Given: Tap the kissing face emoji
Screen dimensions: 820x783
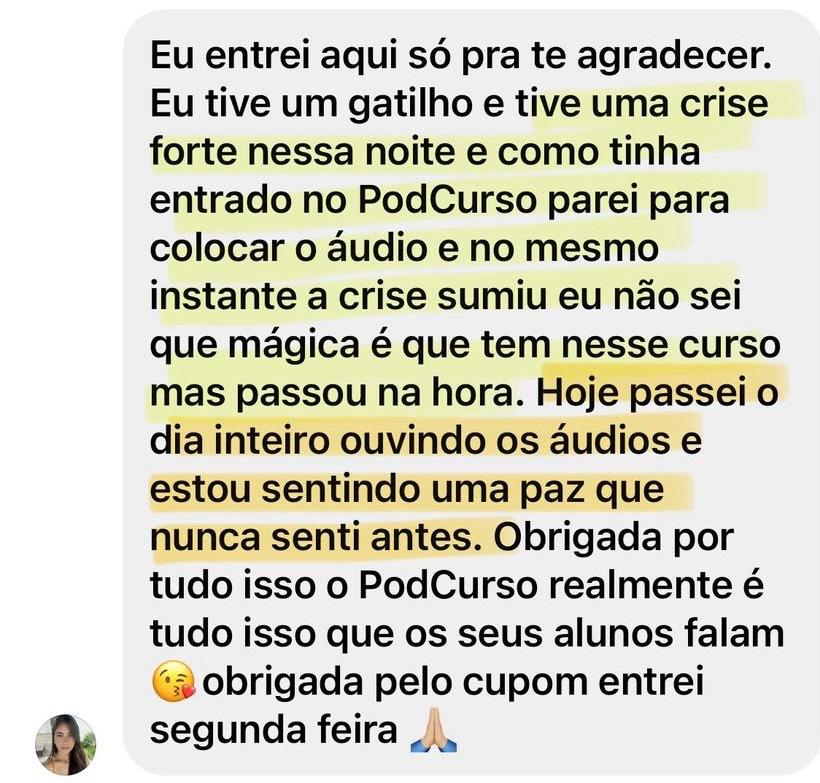Looking at the screenshot, I should click(173, 681).
